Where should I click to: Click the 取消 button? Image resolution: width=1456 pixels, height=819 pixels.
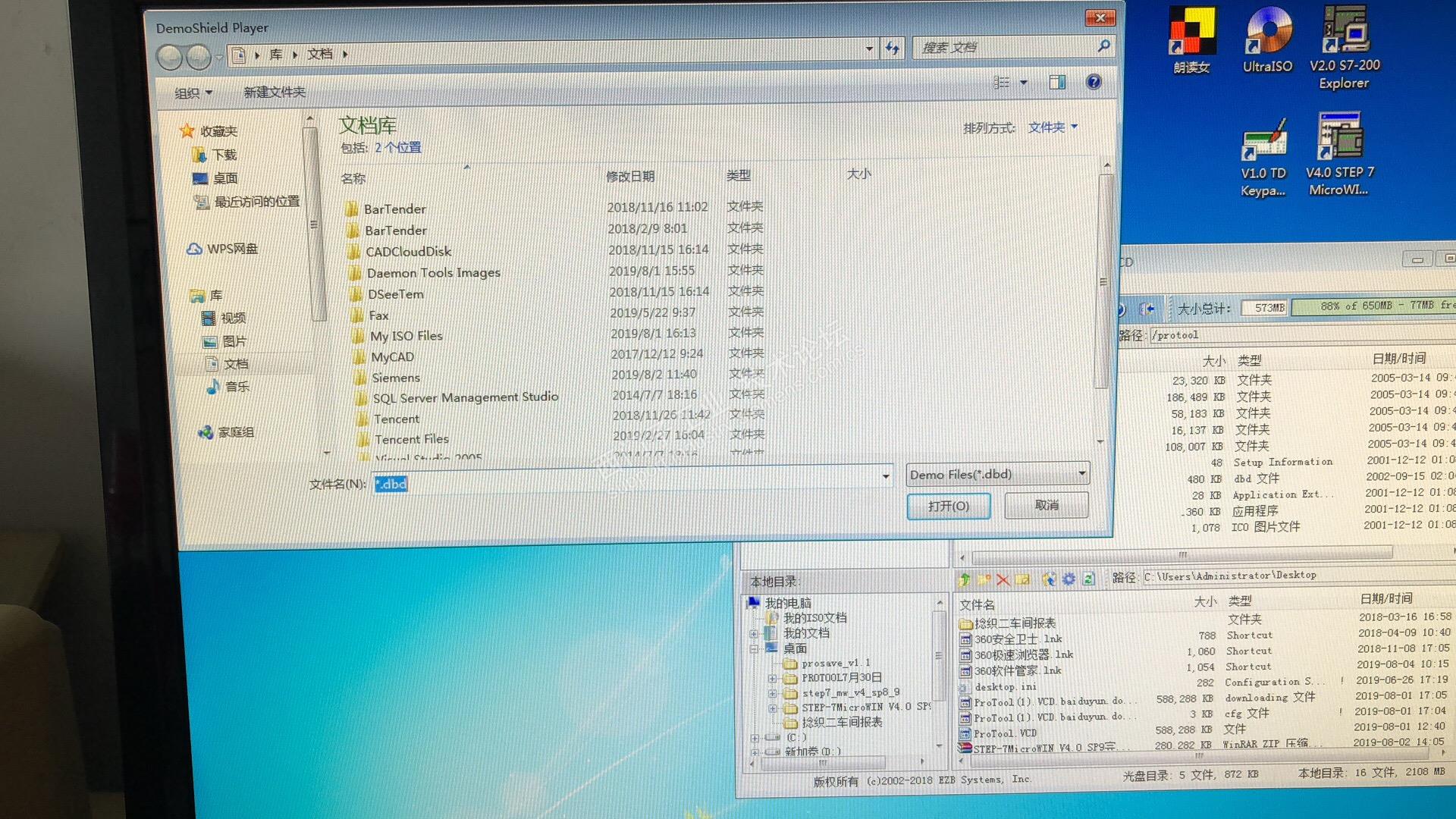pyautogui.click(x=1046, y=505)
